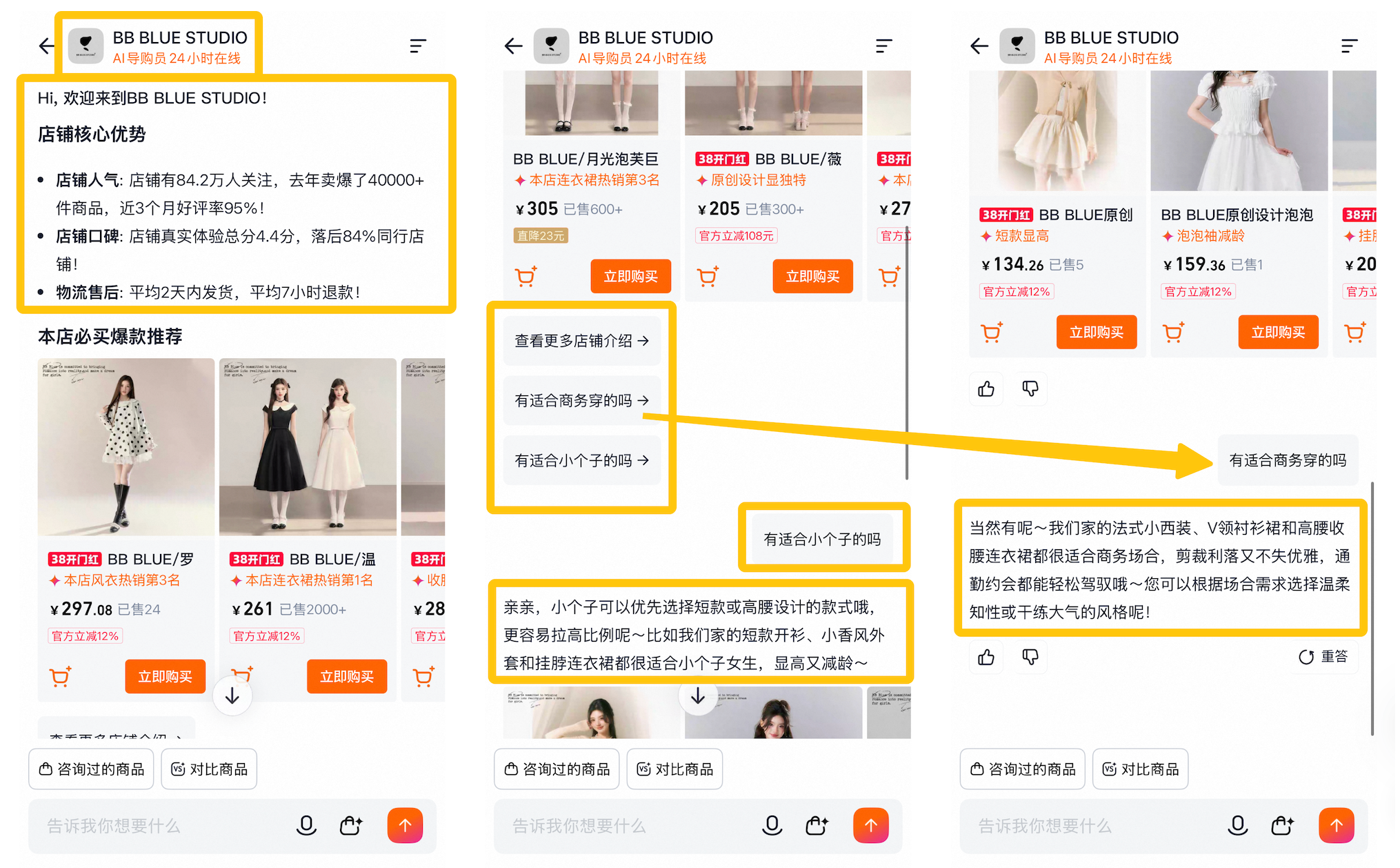Click send arrow button in the middle panel
This screenshot has height=868, width=1400.
pyautogui.click(x=870, y=825)
